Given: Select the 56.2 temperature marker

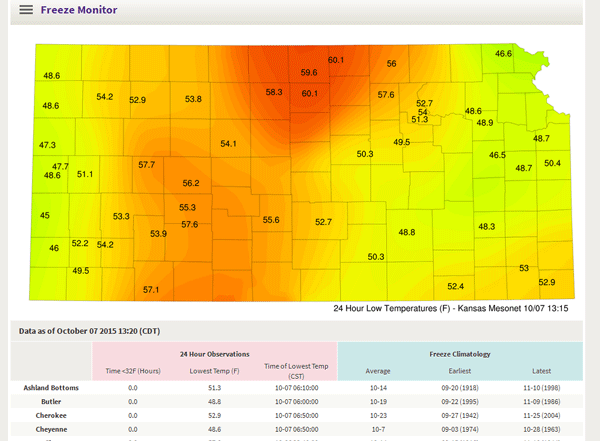Looking at the screenshot, I should pyautogui.click(x=191, y=183).
